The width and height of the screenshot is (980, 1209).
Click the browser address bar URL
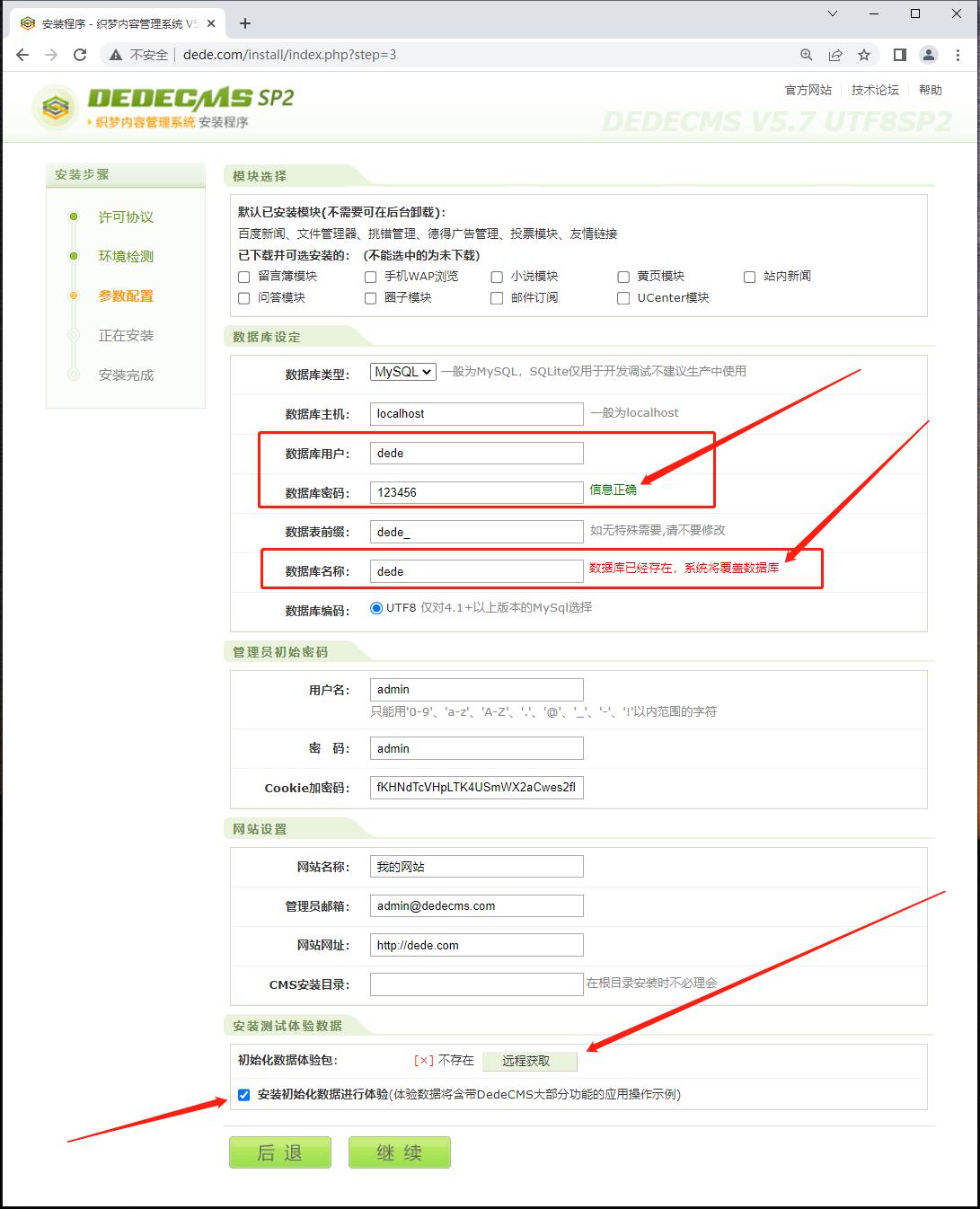click(x=289, y=55)
